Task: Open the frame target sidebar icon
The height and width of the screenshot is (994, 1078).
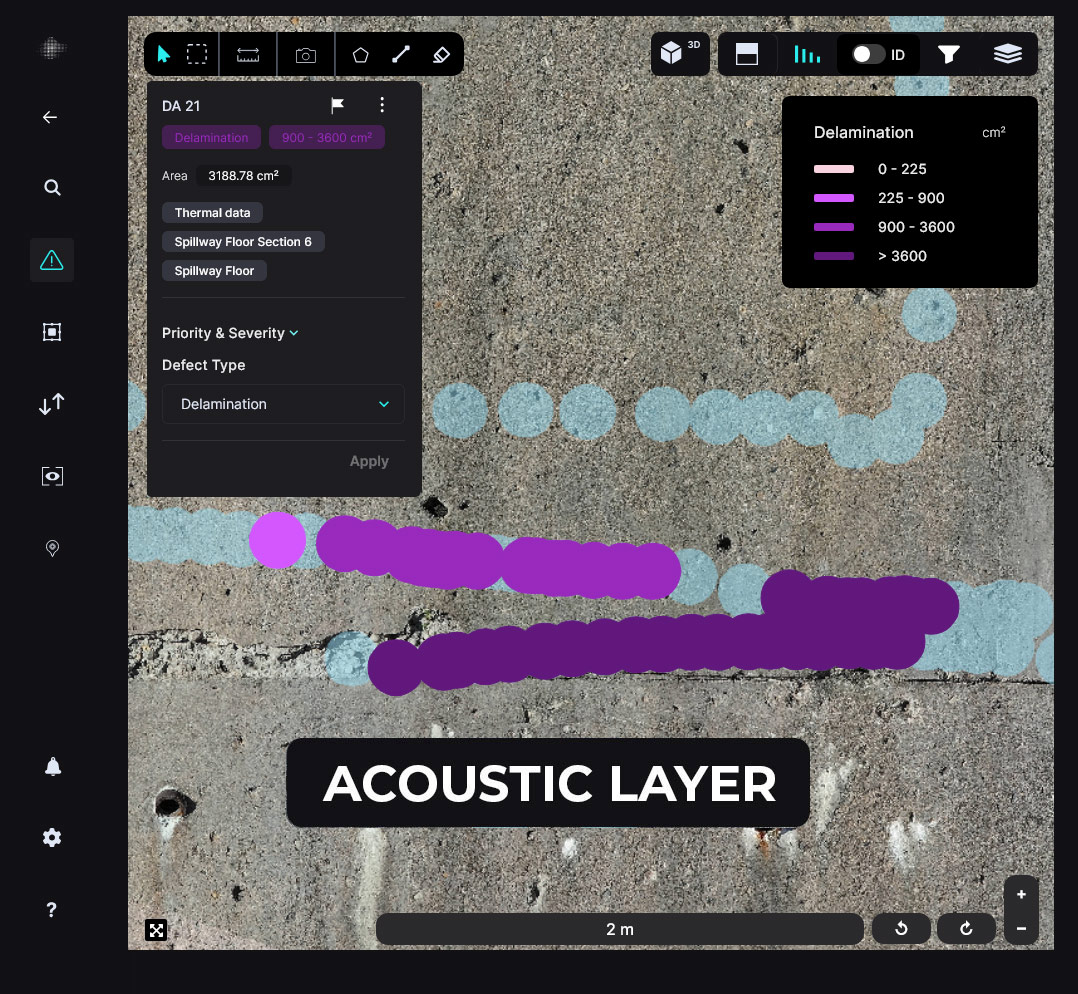Action: click(x=52, y=332)
